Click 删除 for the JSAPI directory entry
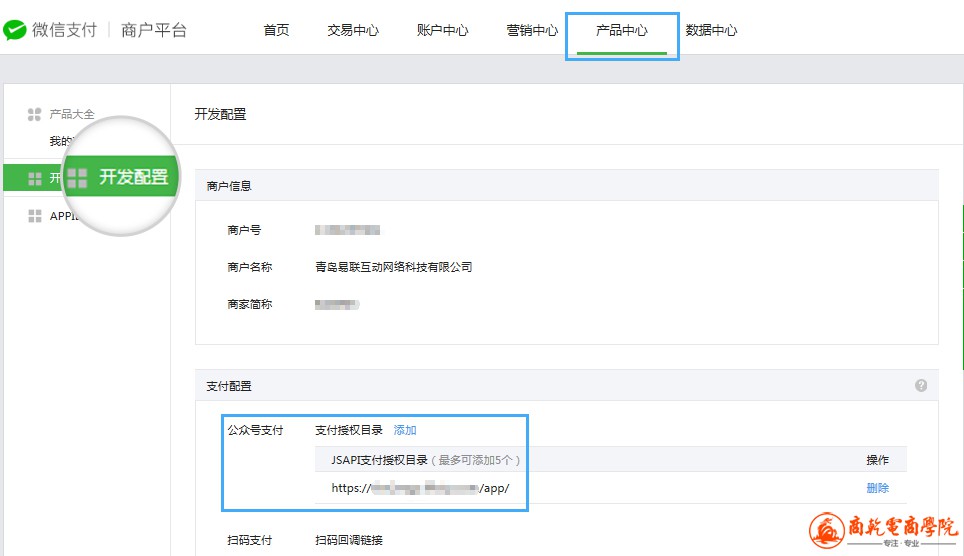 tap(877, 488)
